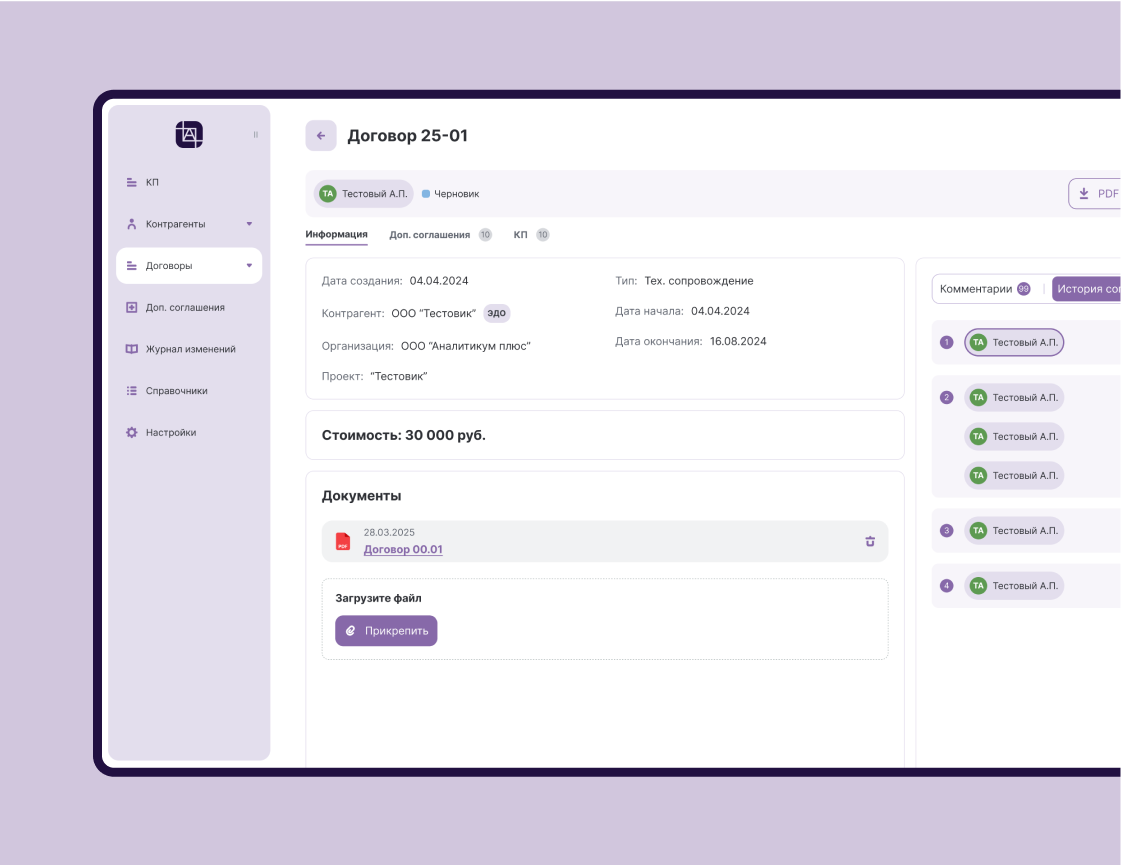Open the Комментарии tab
1121x865 pixels.
985,289
